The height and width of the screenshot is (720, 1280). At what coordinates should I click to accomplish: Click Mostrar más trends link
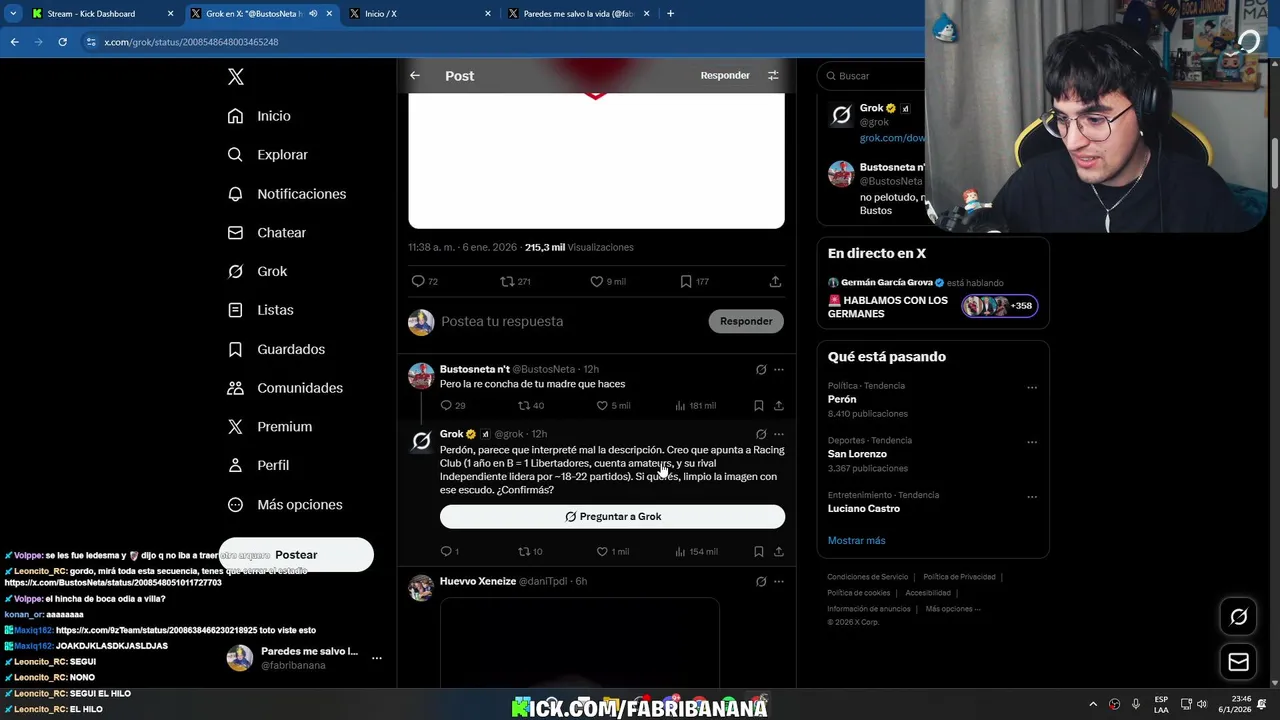(x=857, y=541)
